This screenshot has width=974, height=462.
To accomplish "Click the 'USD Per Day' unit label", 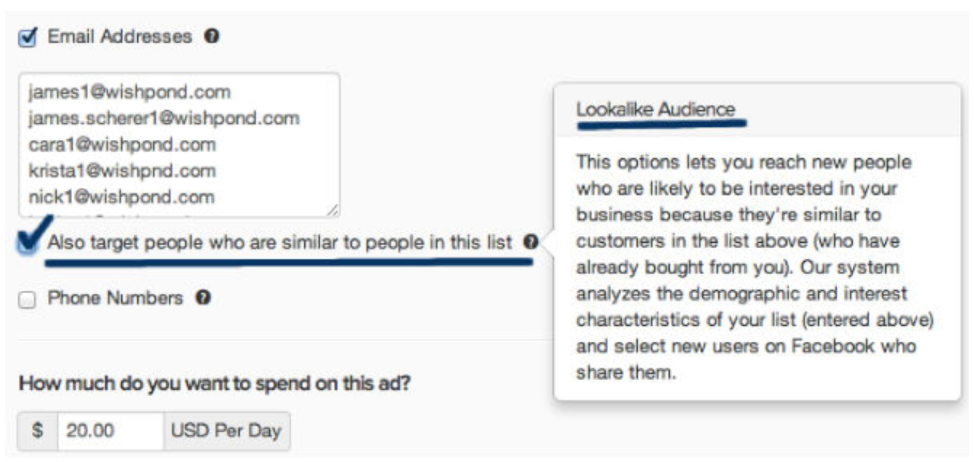I will coord(226,431).
